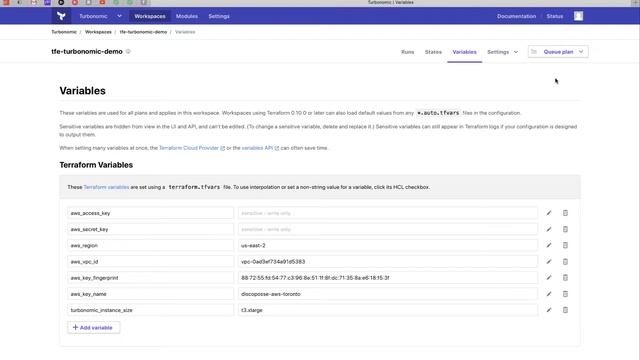
Task: Click the vpc-0ad3ef734a91d5383 value field
Action: [388, 262]
